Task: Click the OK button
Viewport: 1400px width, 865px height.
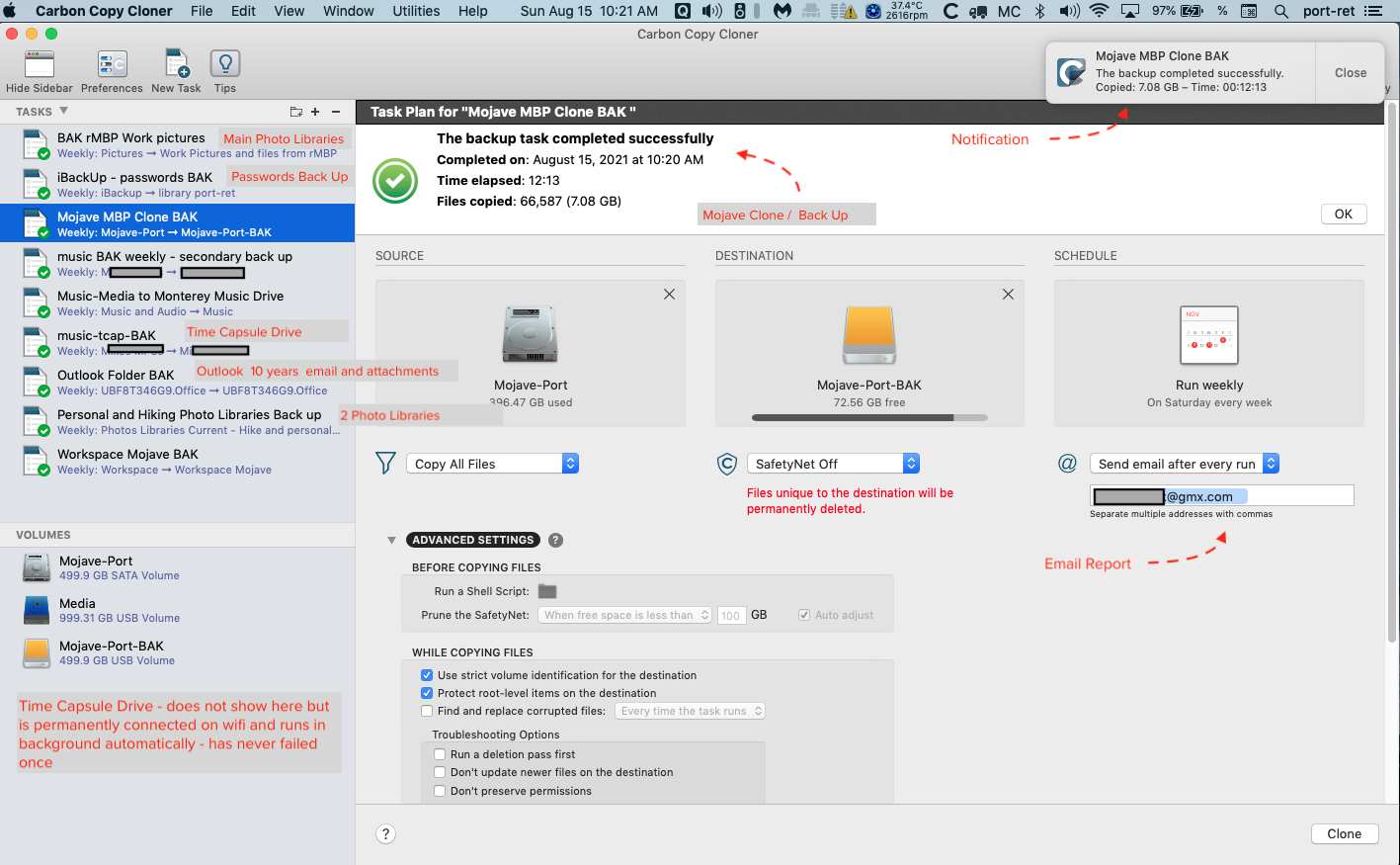Action: 1344,214
